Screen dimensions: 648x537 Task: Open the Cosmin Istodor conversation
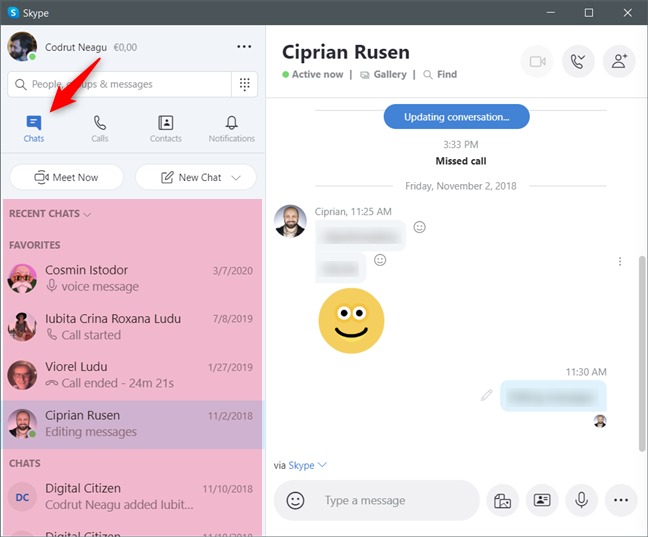pyautogui.click(x=132, y=278)
